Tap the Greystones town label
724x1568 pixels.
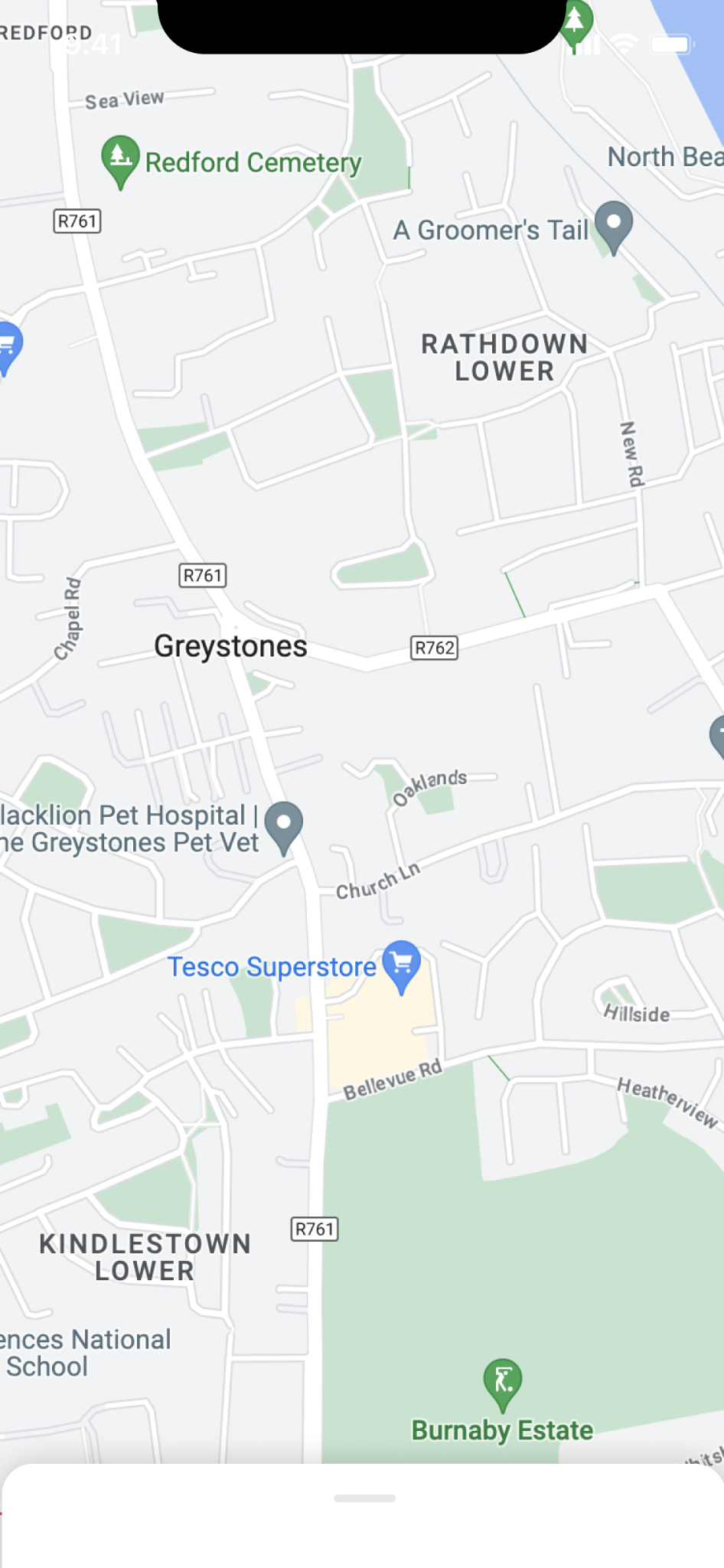click(x=230, y=646)
